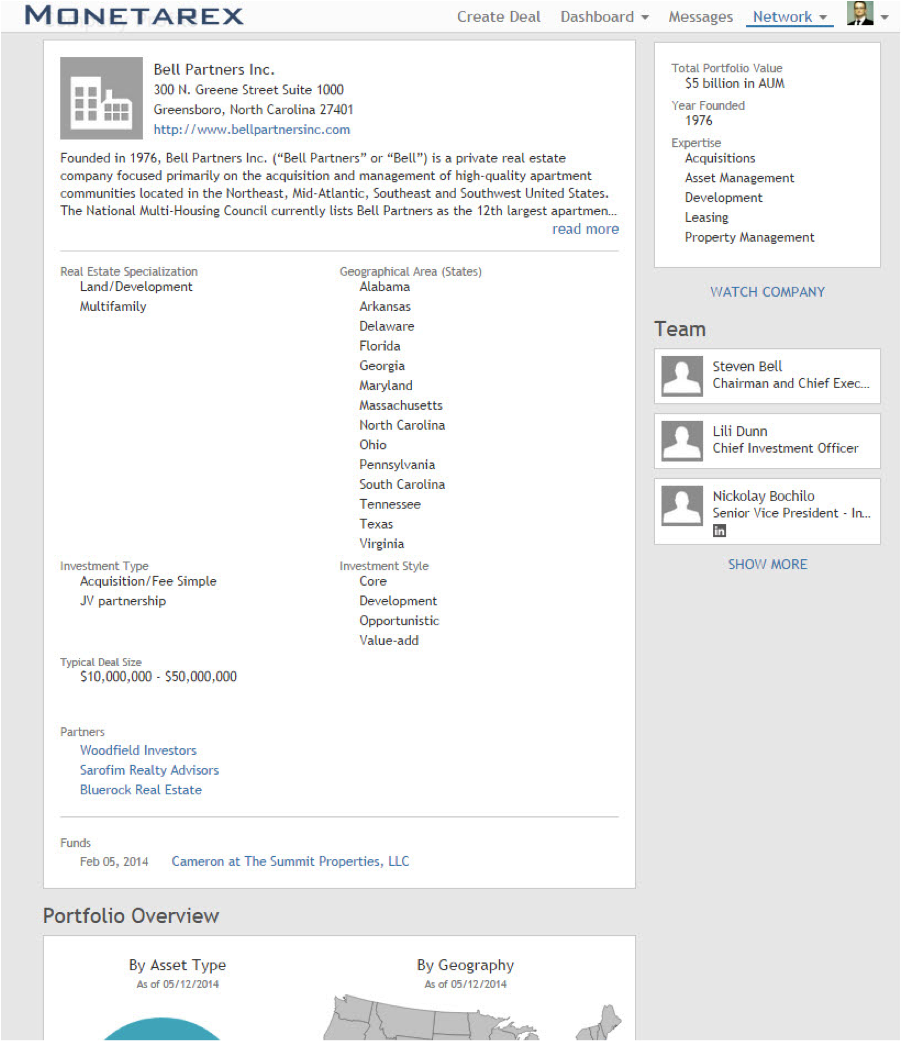Click the By Geography US map
This screenshot has width=902, height=1042.
click(x=472, y=1017)
